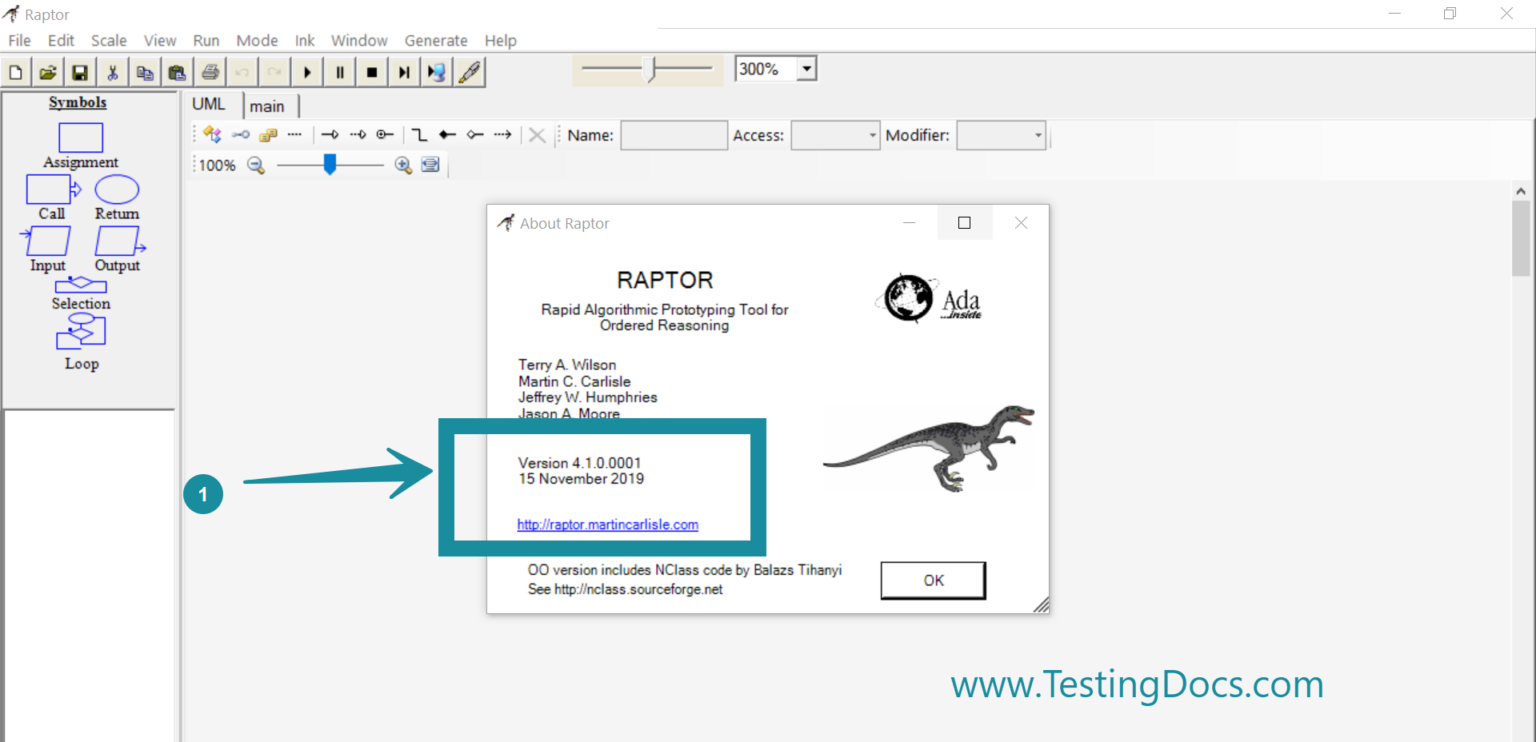Viewport: 1536px width, 742px height.
Task: Open the Generate menu
Action: 436,40
